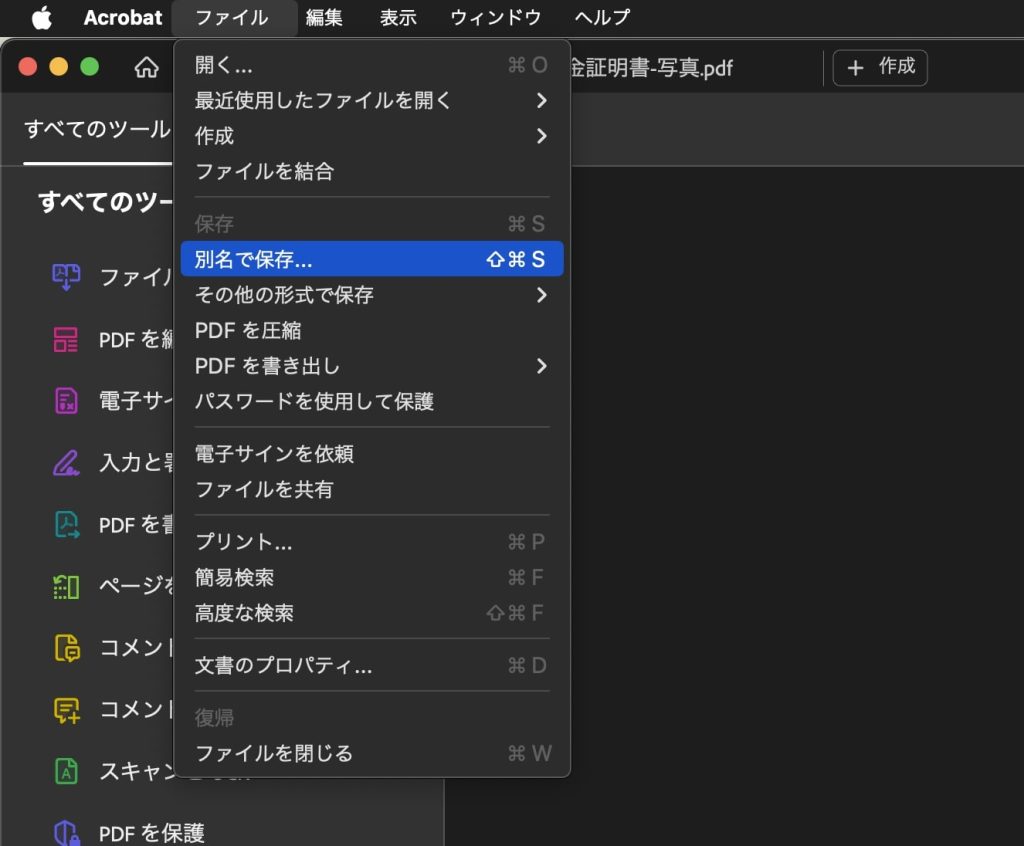Open the ヘルプ menu
1024x846 pixels.
point(602,18)
